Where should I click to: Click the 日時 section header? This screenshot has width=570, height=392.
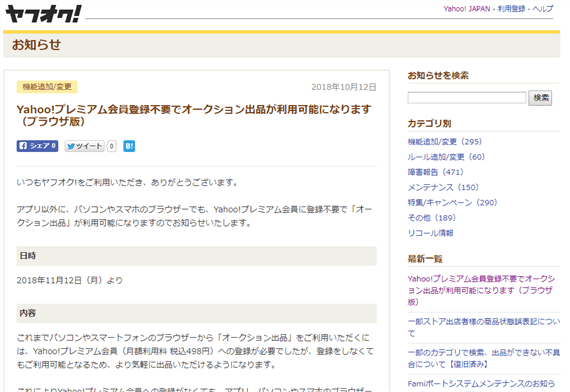click(197, 256)
